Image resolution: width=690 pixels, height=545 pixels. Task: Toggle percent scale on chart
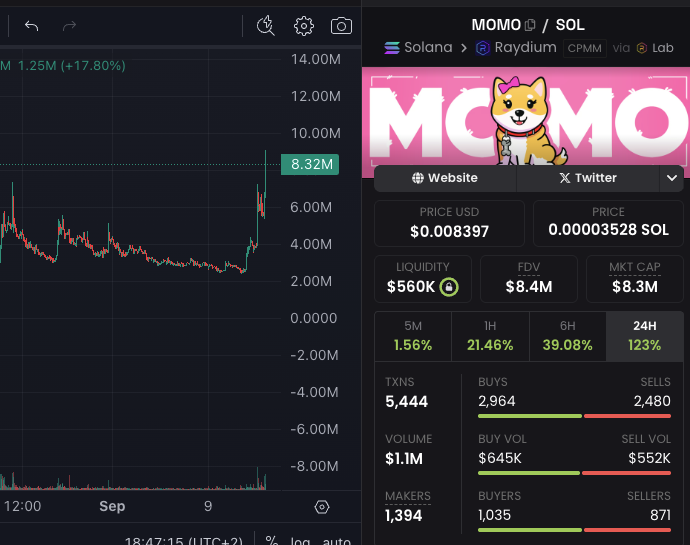[272, 540]
